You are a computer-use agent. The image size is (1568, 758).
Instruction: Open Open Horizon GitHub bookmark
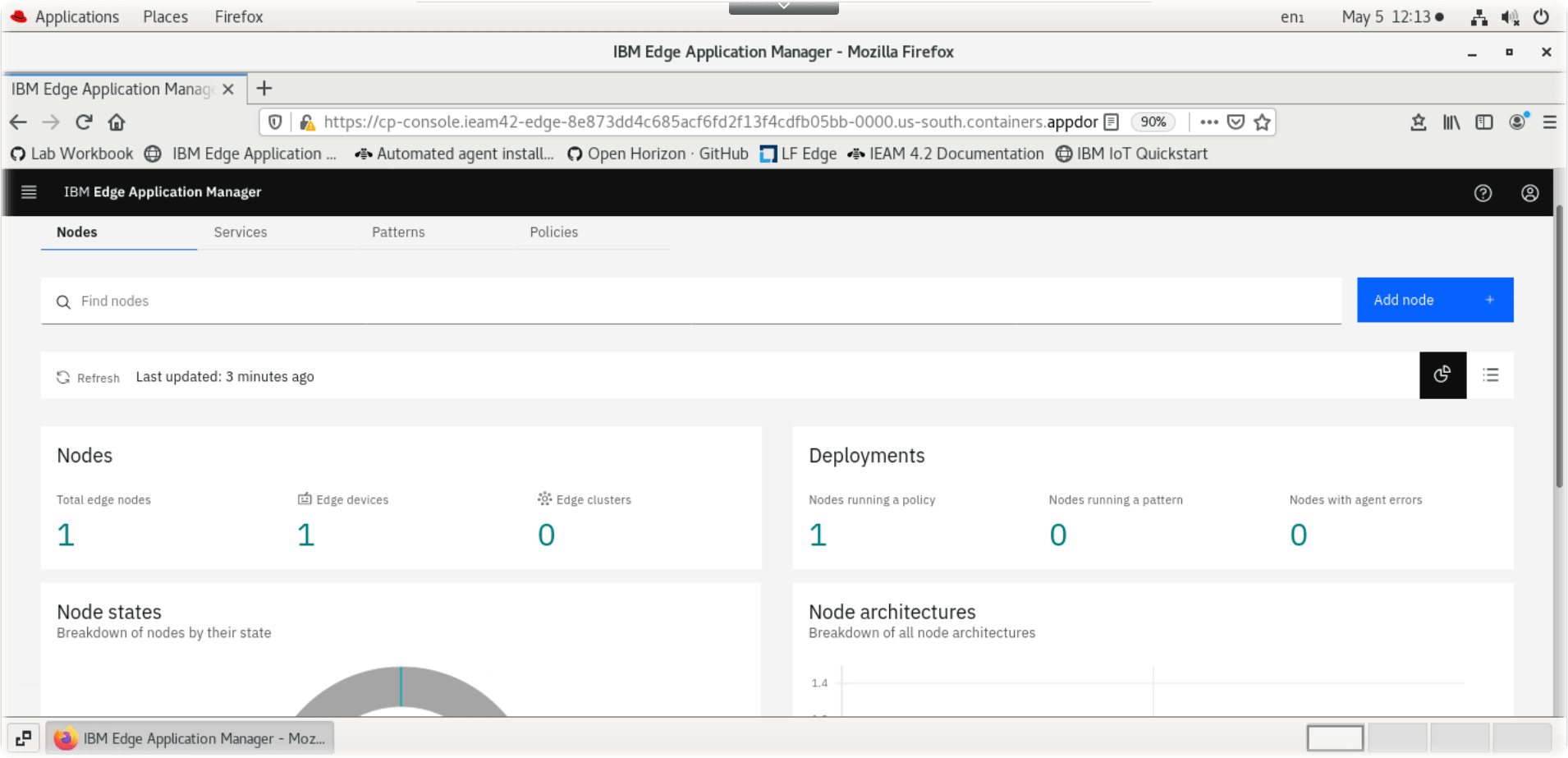tap(658, 154)
